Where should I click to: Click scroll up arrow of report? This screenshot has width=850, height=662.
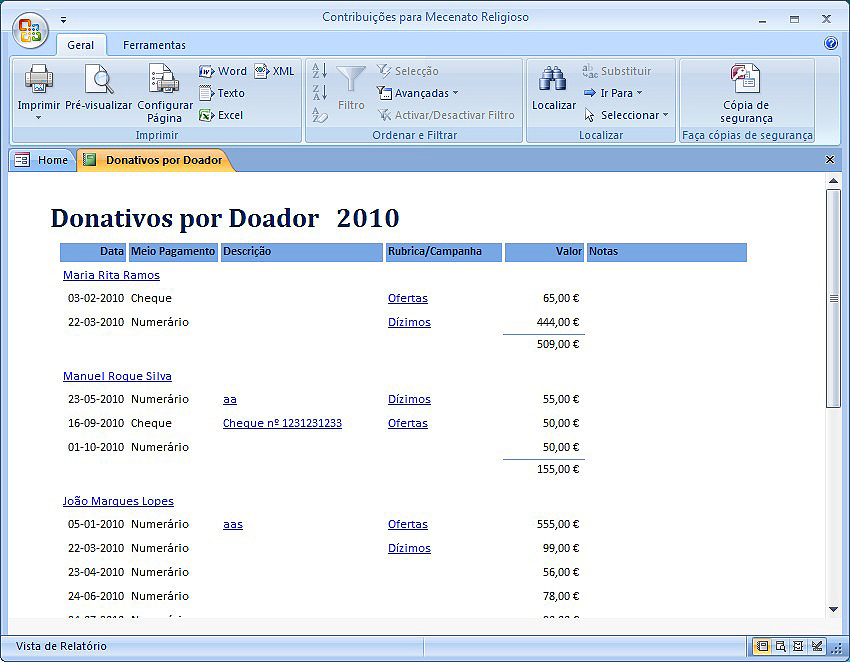833,181
